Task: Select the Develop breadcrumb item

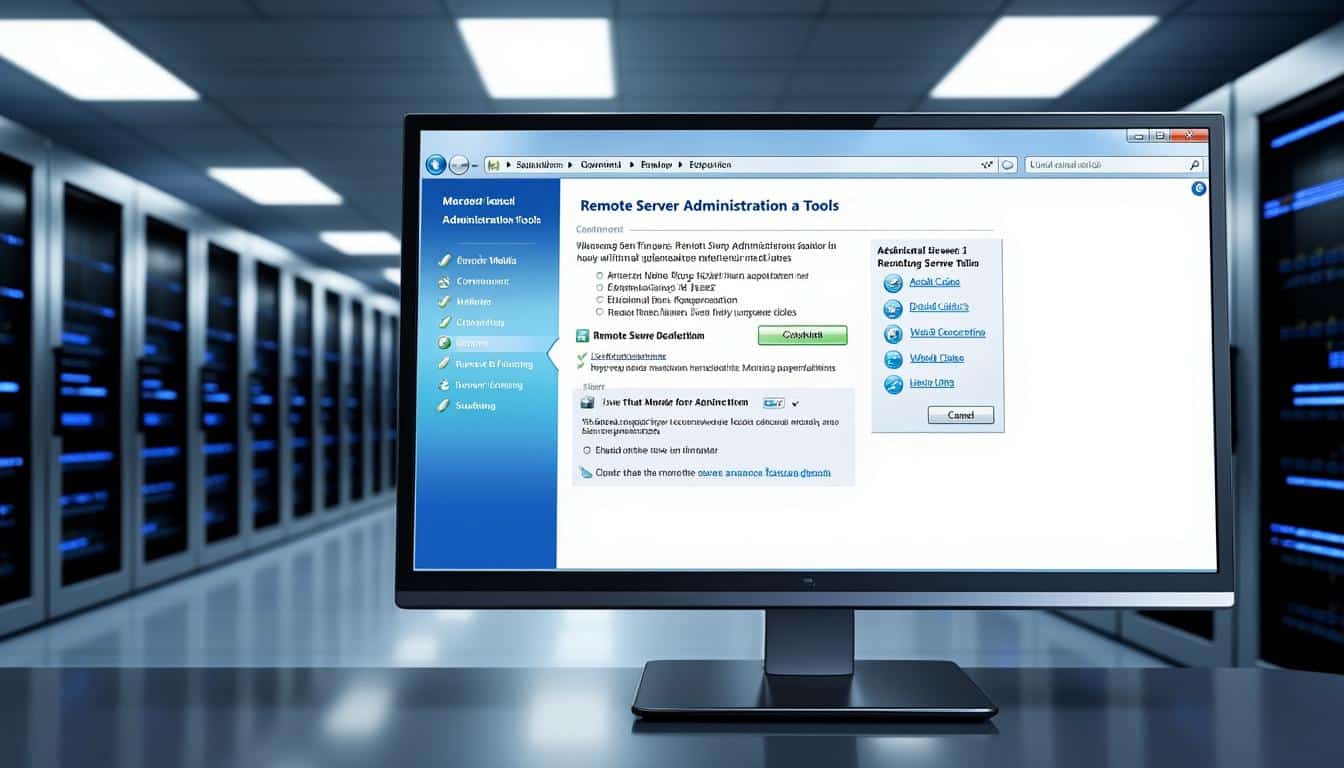Action: [x=657, y=164]
